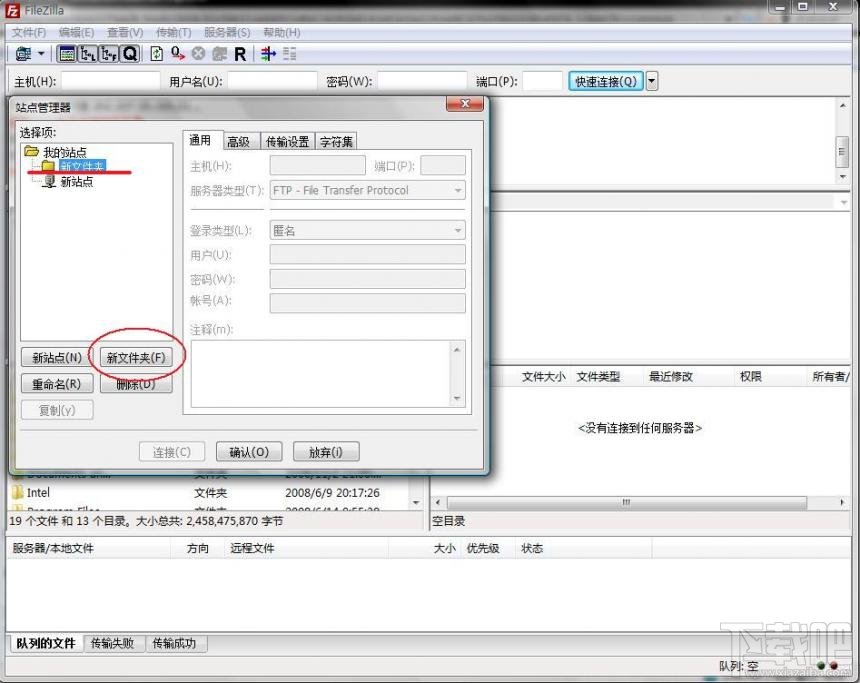Click the 帐号(A) field in site manager
The image size is (860, 683).
[367, 302]
